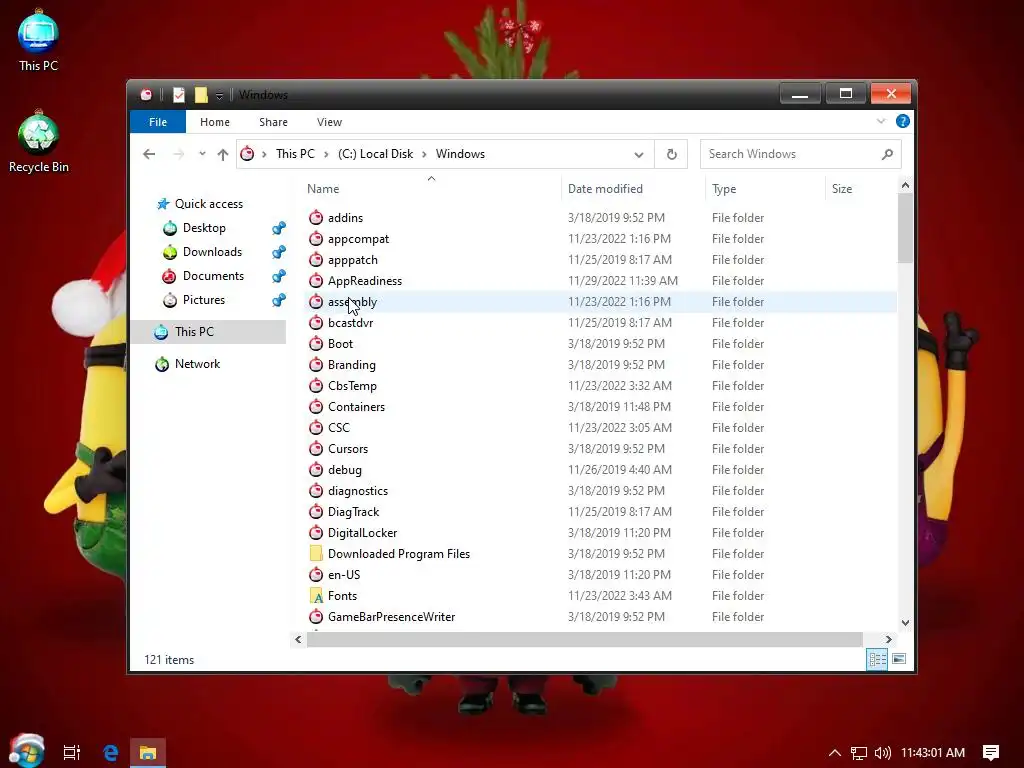Click (C:) Local Disk breadcrumb

coord(376,154)
